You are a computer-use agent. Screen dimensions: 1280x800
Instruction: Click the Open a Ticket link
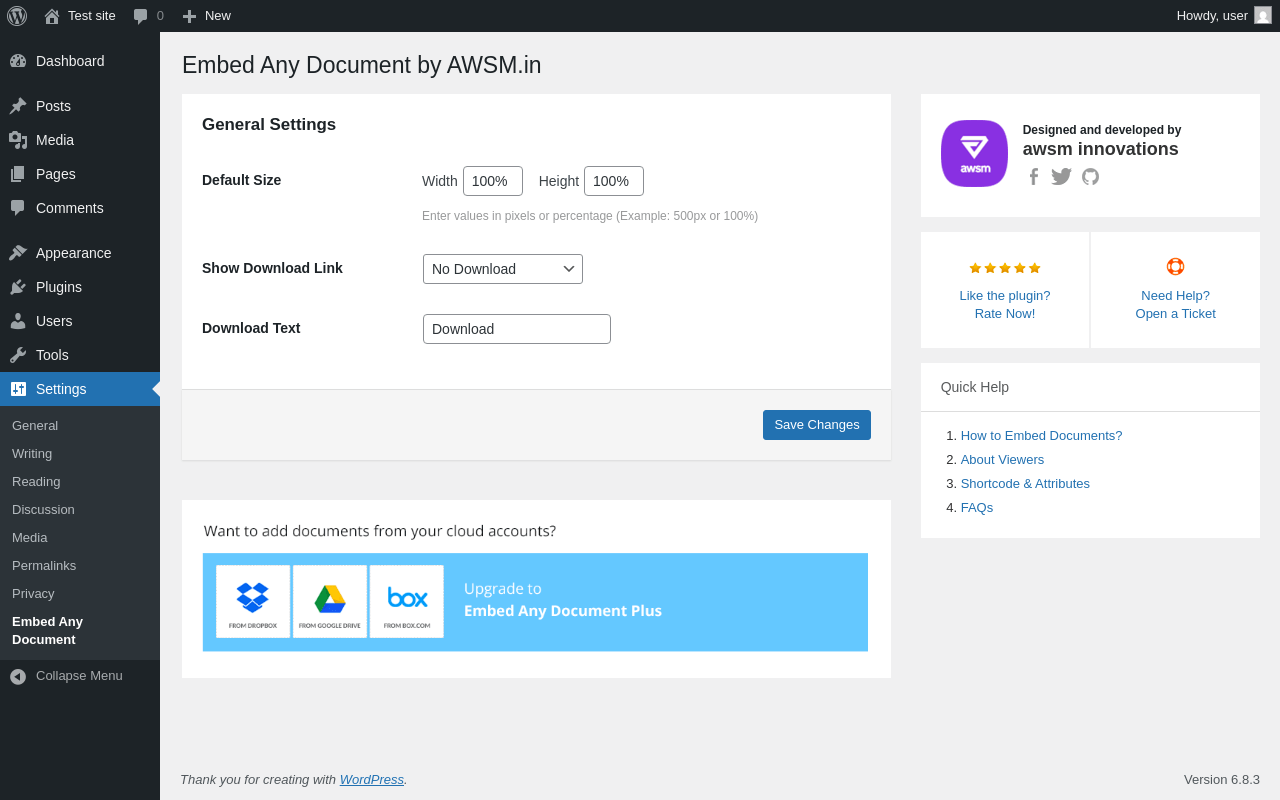[1176, 314]
